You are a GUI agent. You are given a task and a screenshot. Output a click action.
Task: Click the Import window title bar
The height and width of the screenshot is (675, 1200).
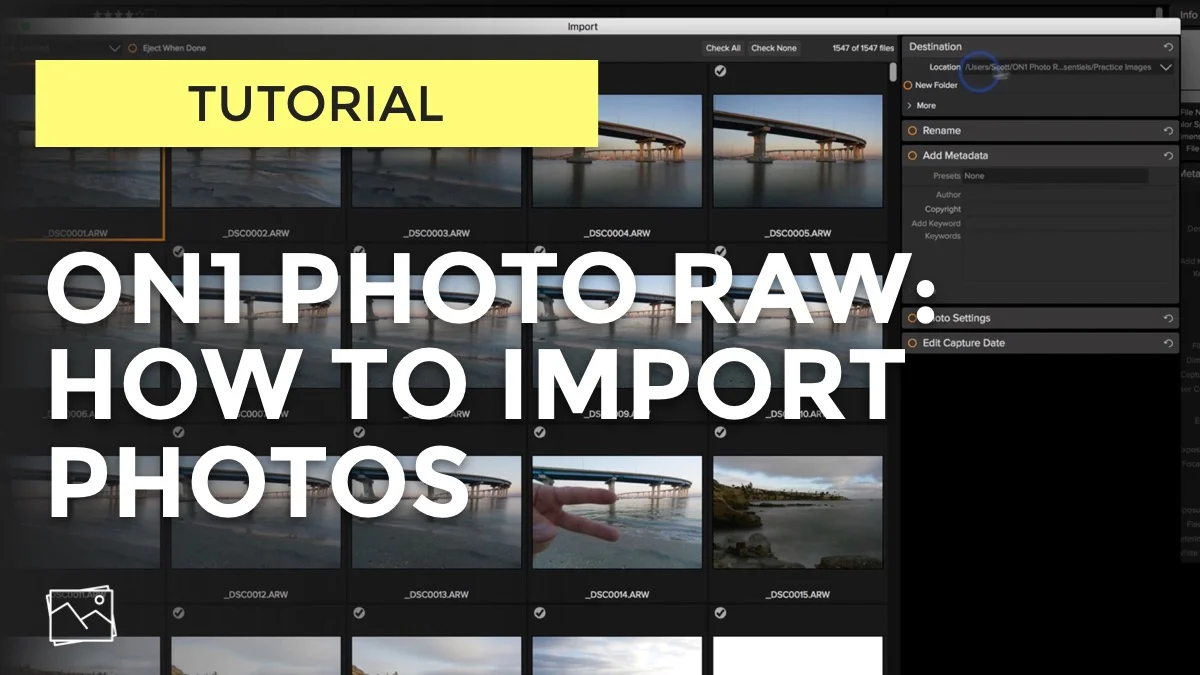tap(583, 26)
